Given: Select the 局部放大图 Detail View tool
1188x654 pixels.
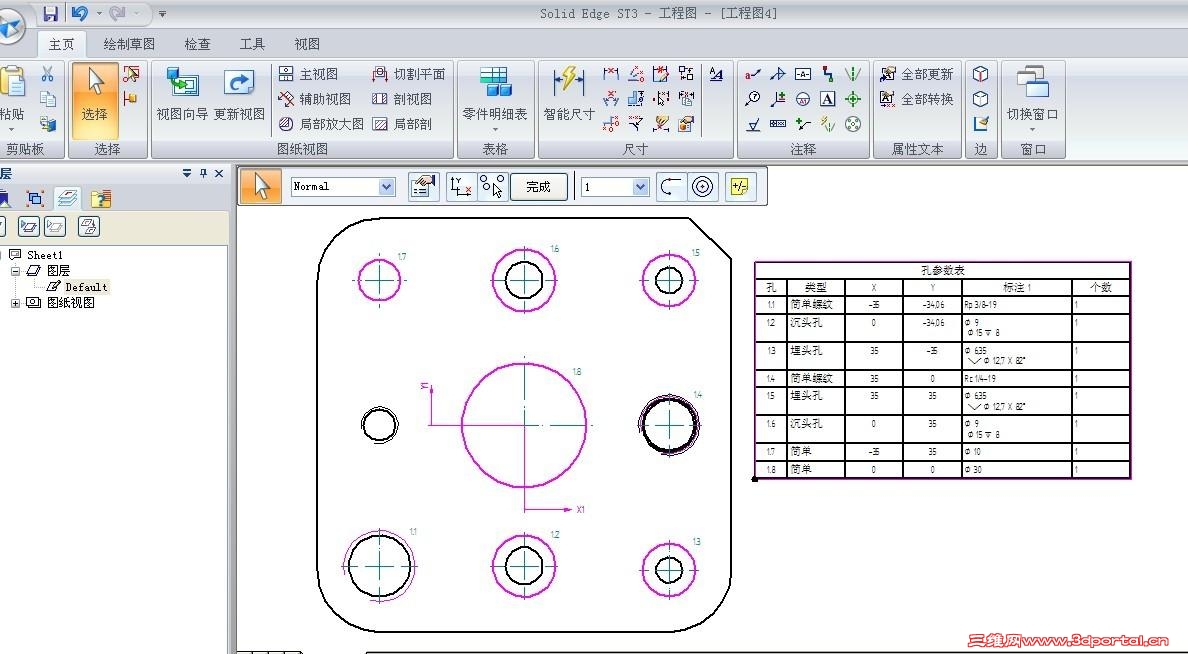Looking at the screenshot, I should (321, 124).
